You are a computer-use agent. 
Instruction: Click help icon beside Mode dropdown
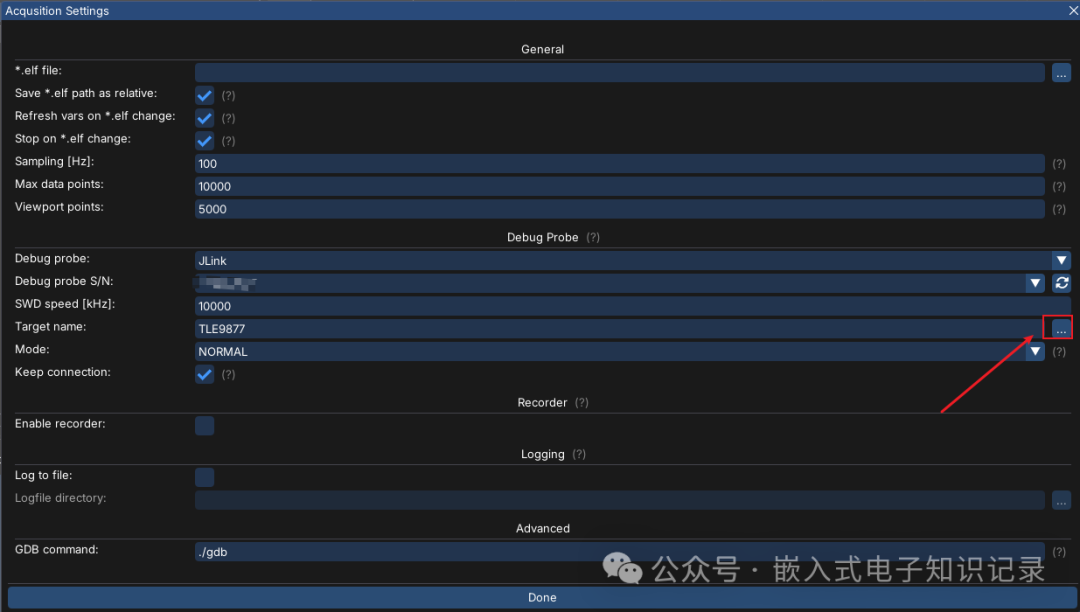tap(1059, 352)
